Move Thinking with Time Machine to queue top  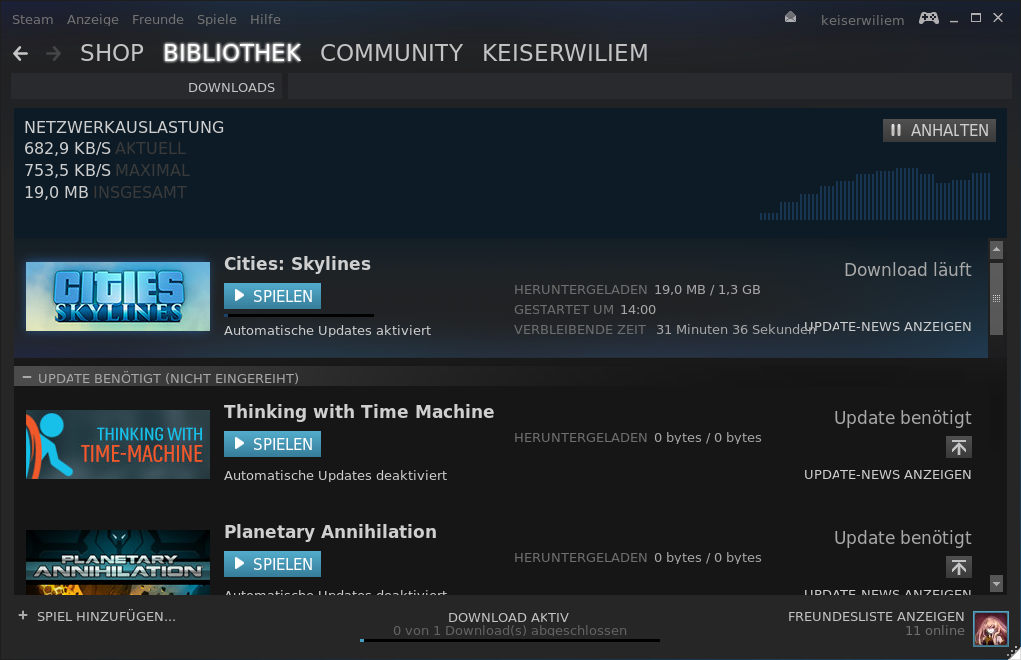[x=958, y=447]
